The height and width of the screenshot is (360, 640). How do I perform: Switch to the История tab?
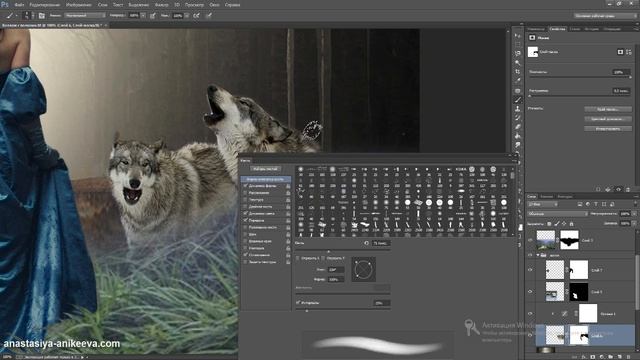tap(591, 29)
